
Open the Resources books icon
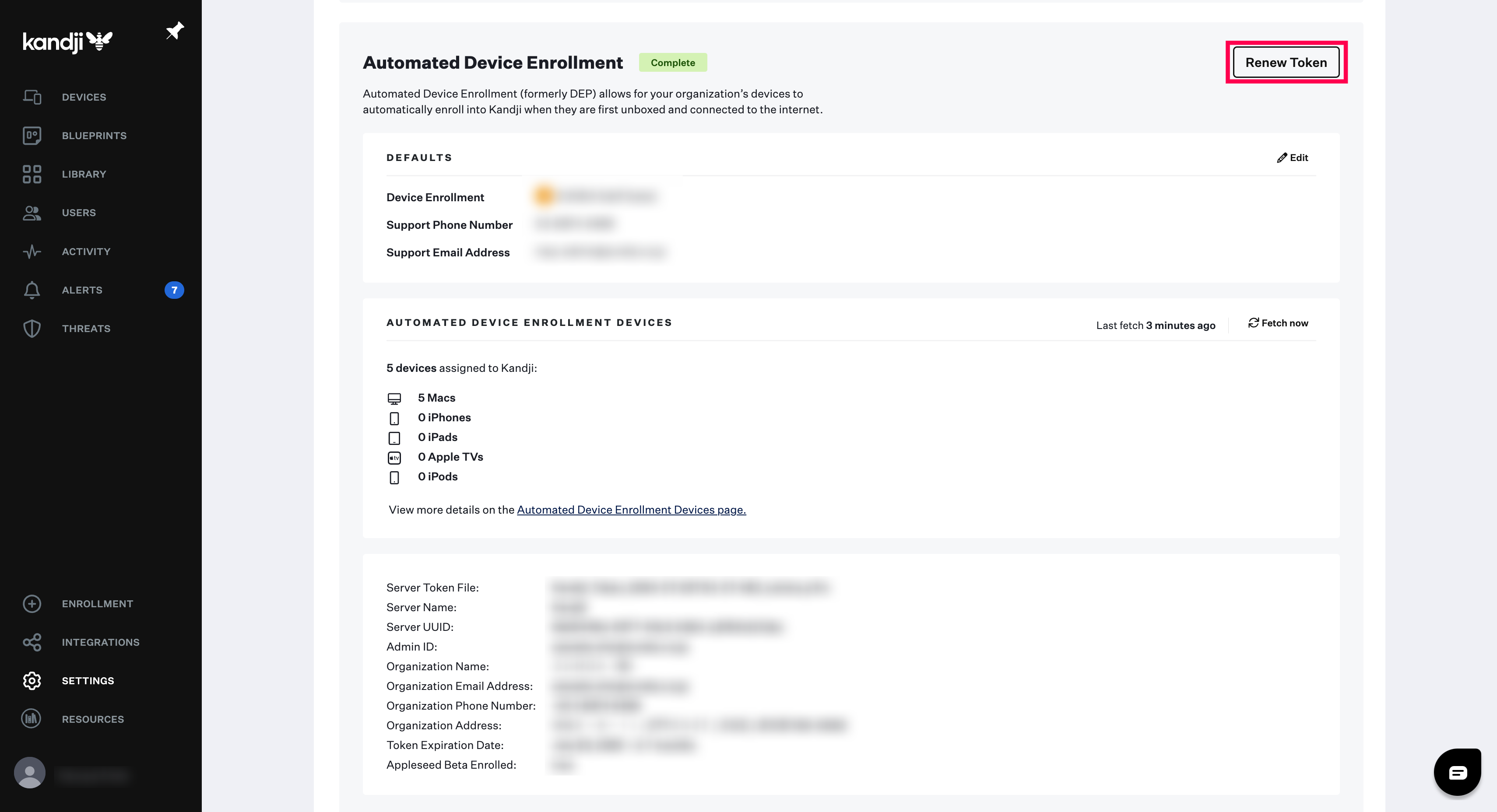[32, 719]
